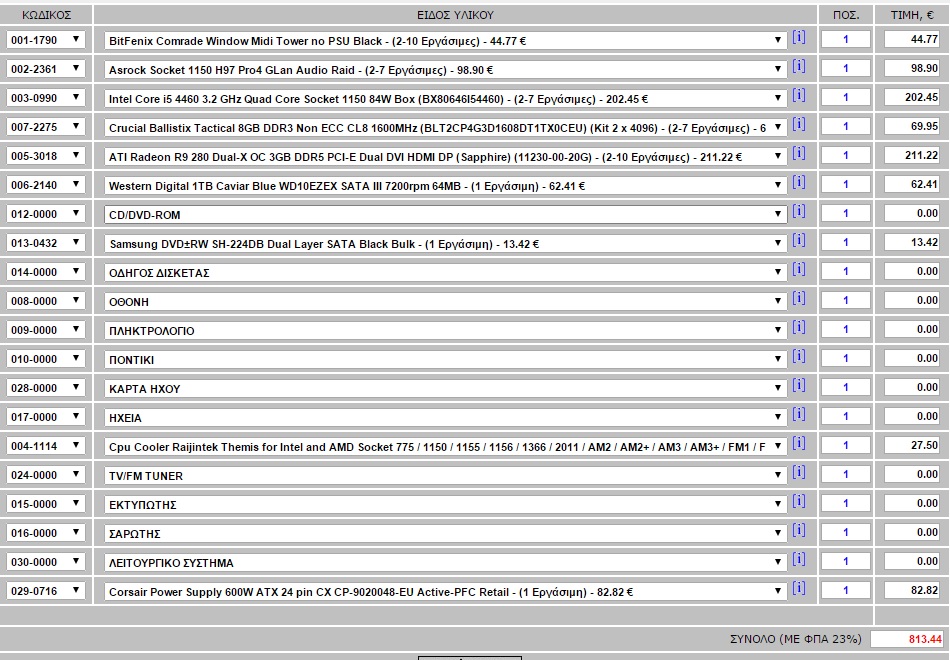Open info link for ATI Radeon R9 280
Viewport: 950px width, 660px height.
tap(799, 154)
